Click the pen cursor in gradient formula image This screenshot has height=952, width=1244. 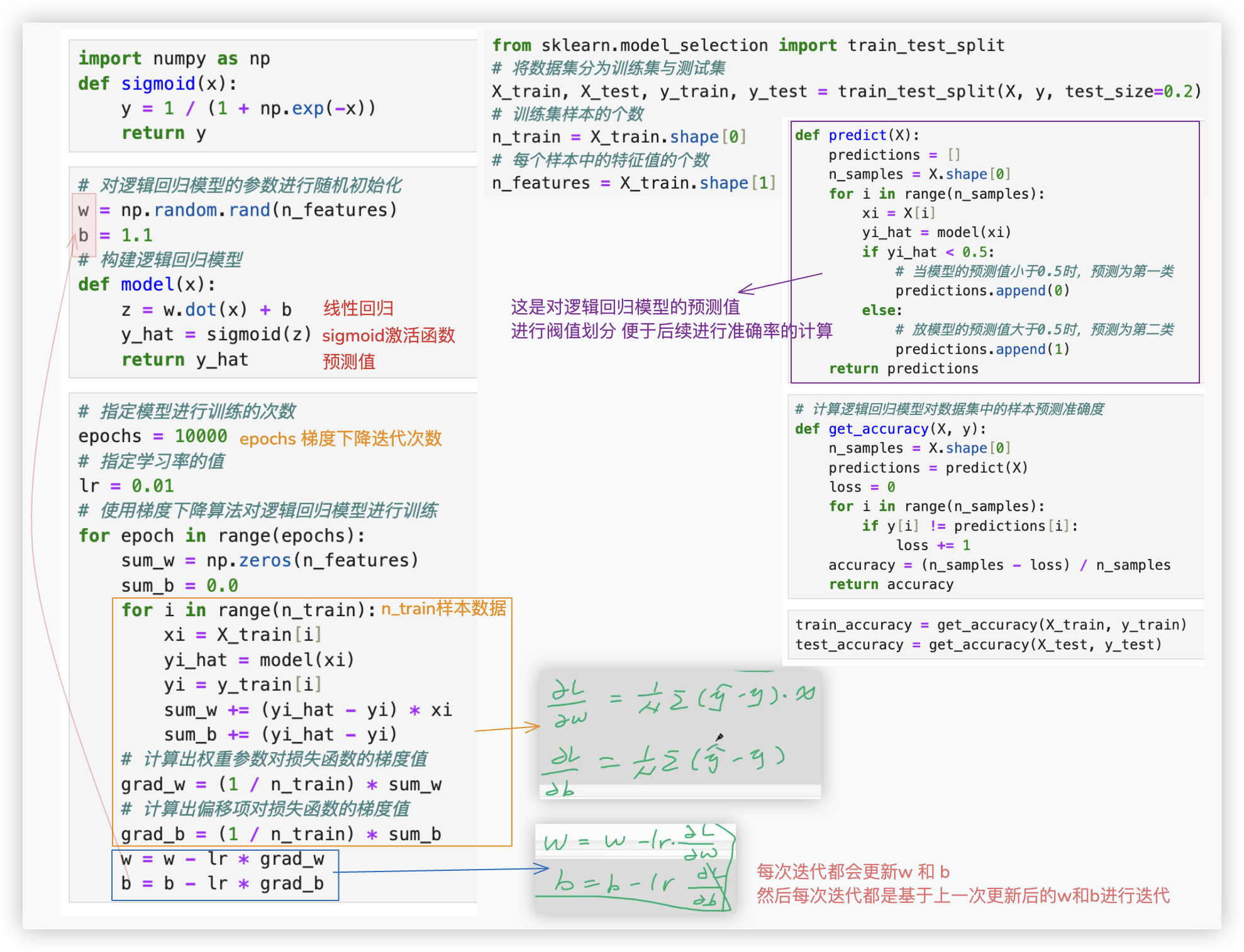click(x=719, y=736)
